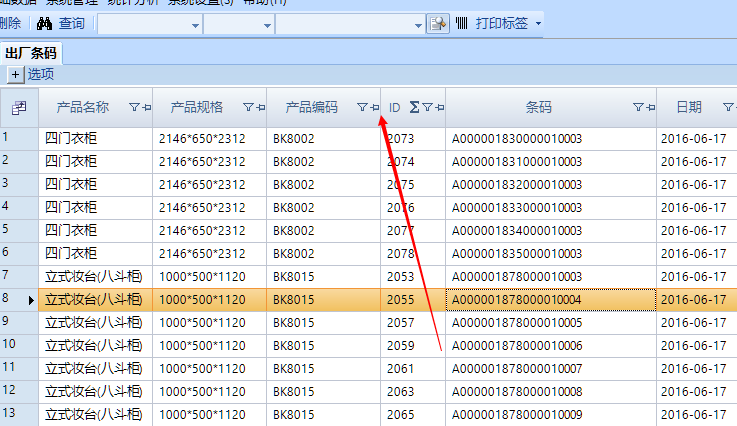This screenshot has width=737, height=426.
Task: Open filter funnel on 产品名称 column
Action: (134, 107)
